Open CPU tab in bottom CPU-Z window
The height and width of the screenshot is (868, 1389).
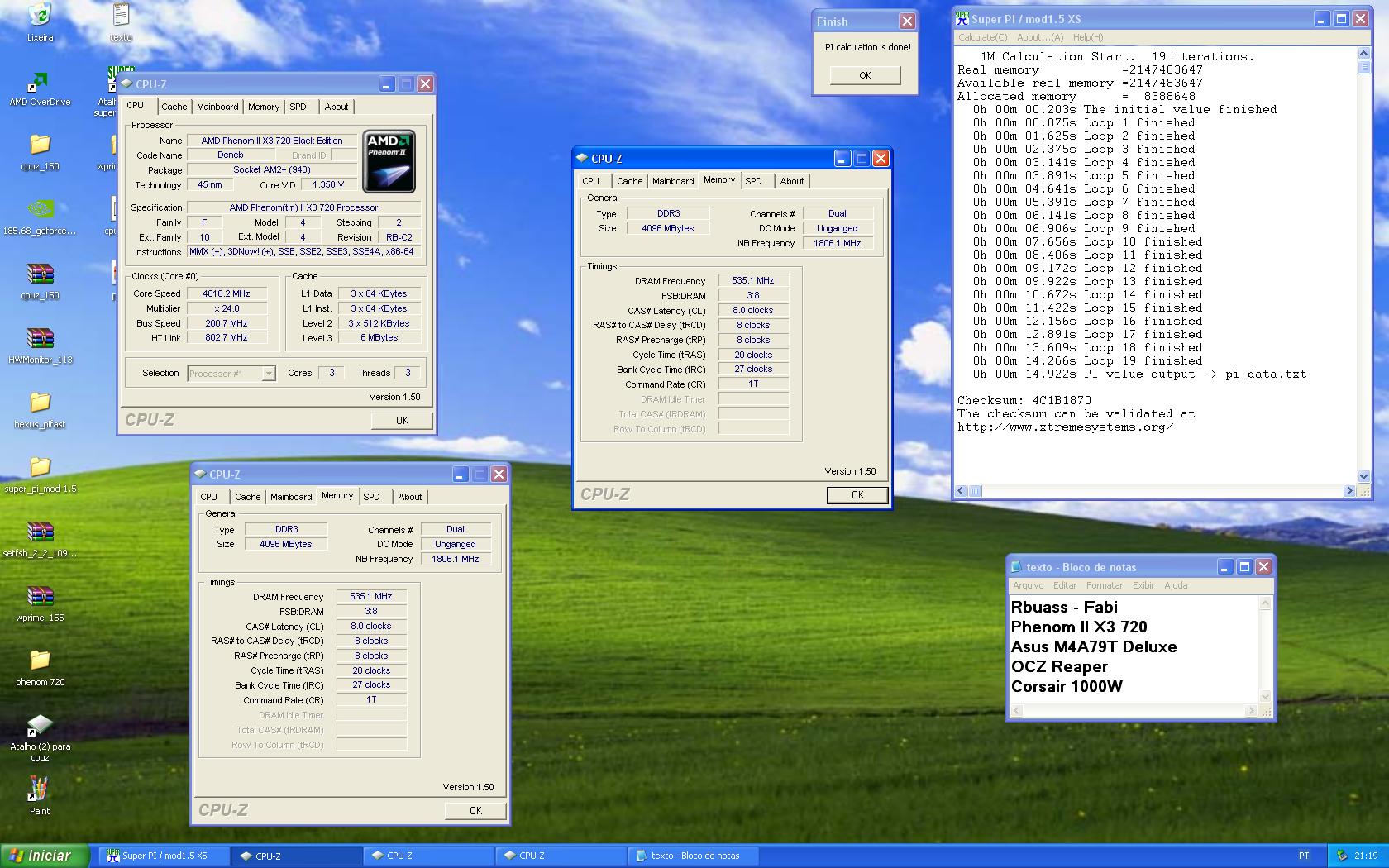tap(209, 497)
